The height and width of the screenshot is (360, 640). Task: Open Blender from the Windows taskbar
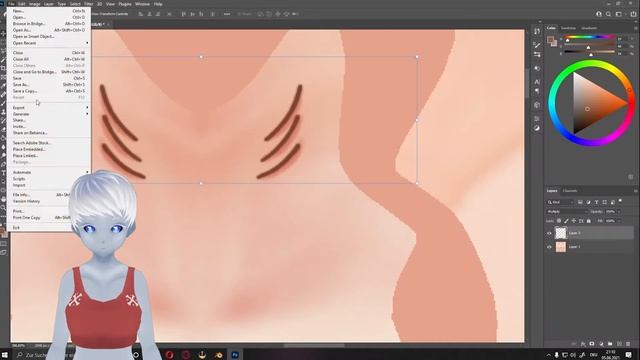[x=218, y=355]
